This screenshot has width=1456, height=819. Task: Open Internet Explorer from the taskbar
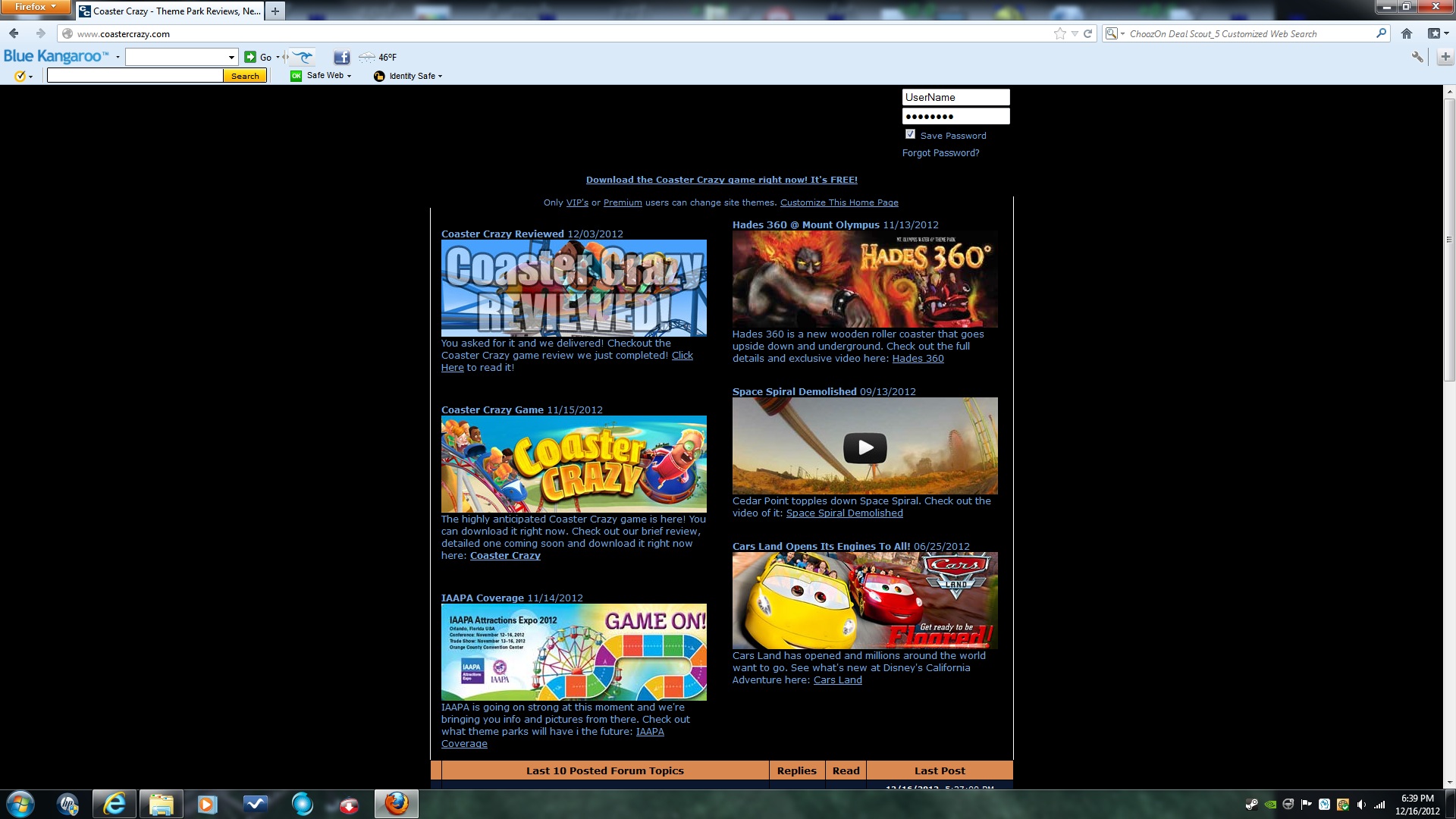(115, 804)
